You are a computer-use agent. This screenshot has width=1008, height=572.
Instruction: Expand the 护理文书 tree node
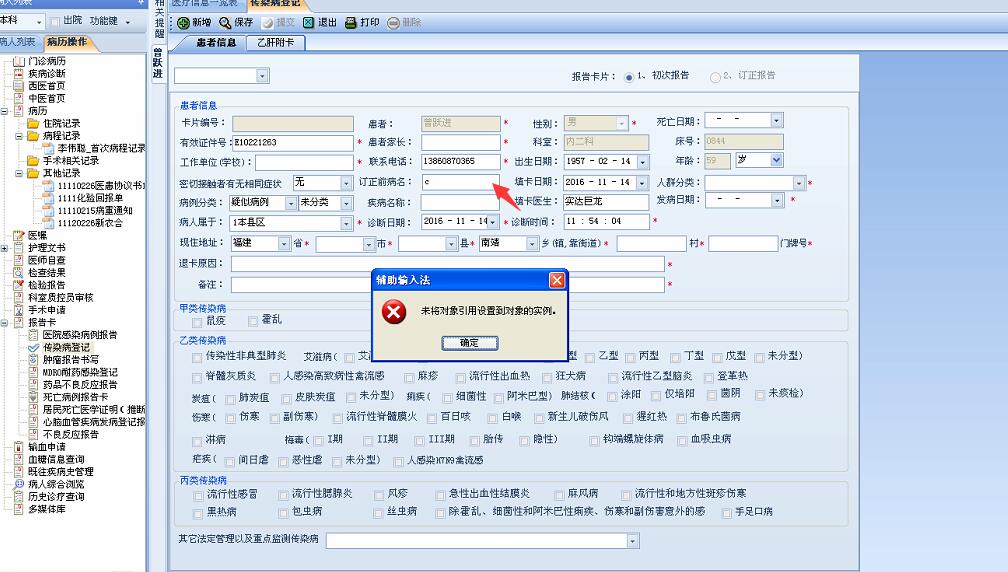pyautogui.click(x=4, y=248)
